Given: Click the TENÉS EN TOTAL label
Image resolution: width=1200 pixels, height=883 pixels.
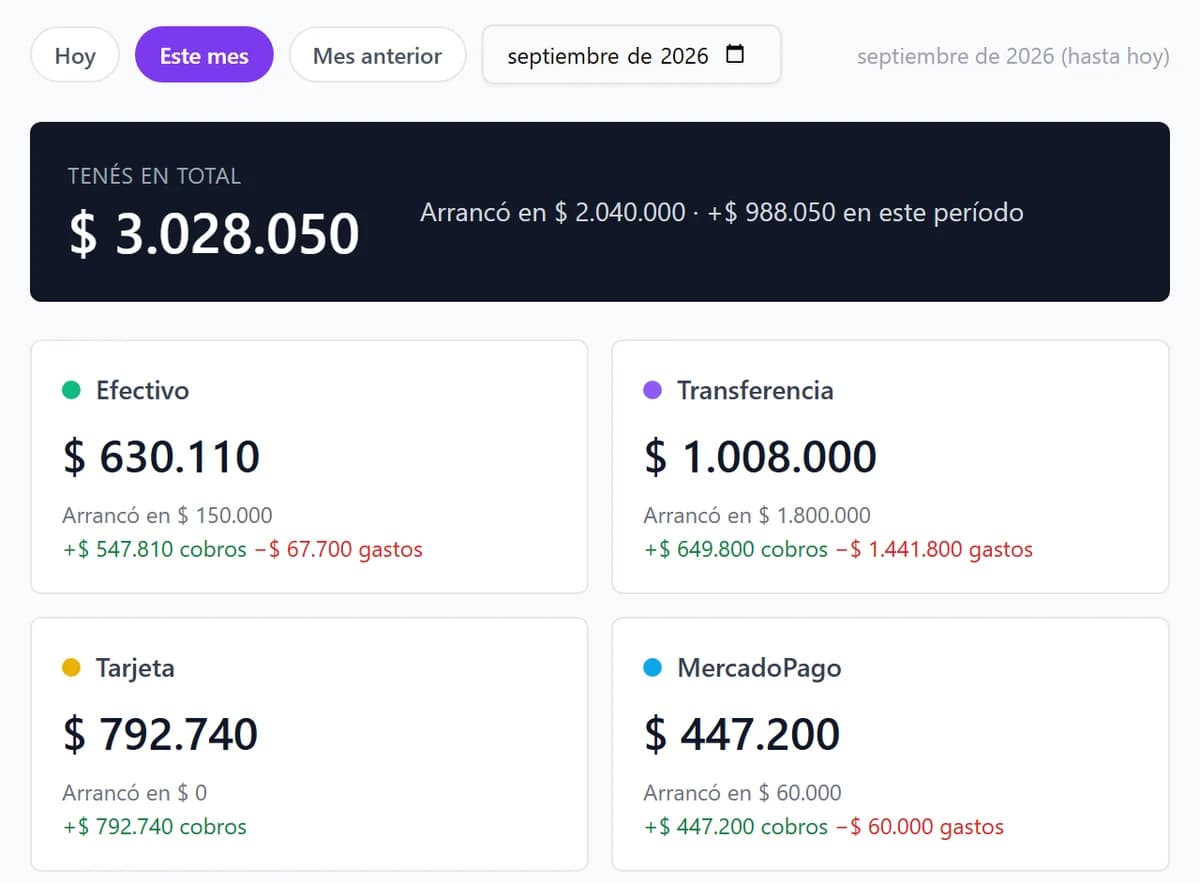Looking at the screenshot, I should (154, 176).
